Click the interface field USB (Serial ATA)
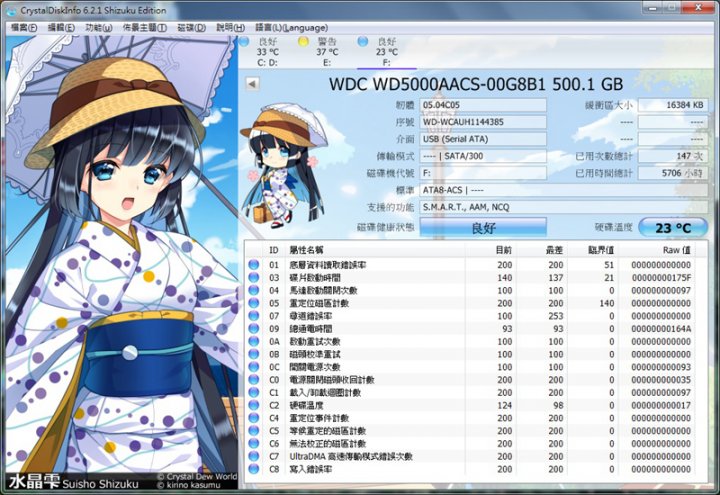Viewport: 720px width, 495px height. coord(483,139)
